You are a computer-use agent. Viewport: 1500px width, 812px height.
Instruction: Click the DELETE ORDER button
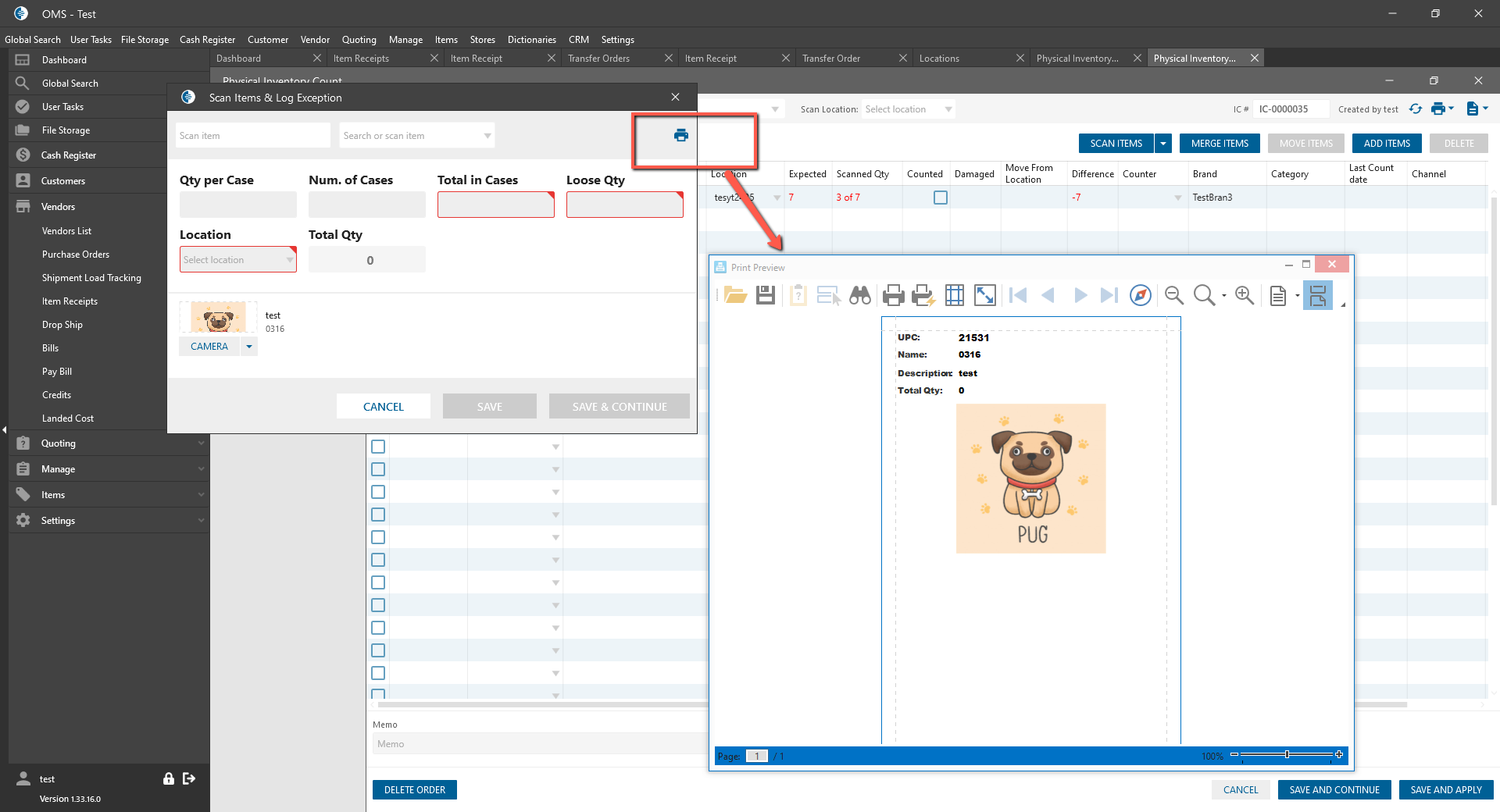tap(415, 790)
